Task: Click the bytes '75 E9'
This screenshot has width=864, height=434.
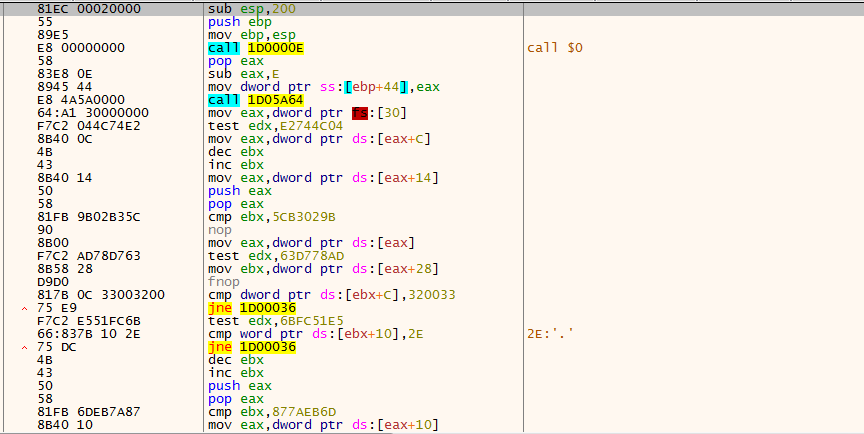Action: [x=57, y=308]
